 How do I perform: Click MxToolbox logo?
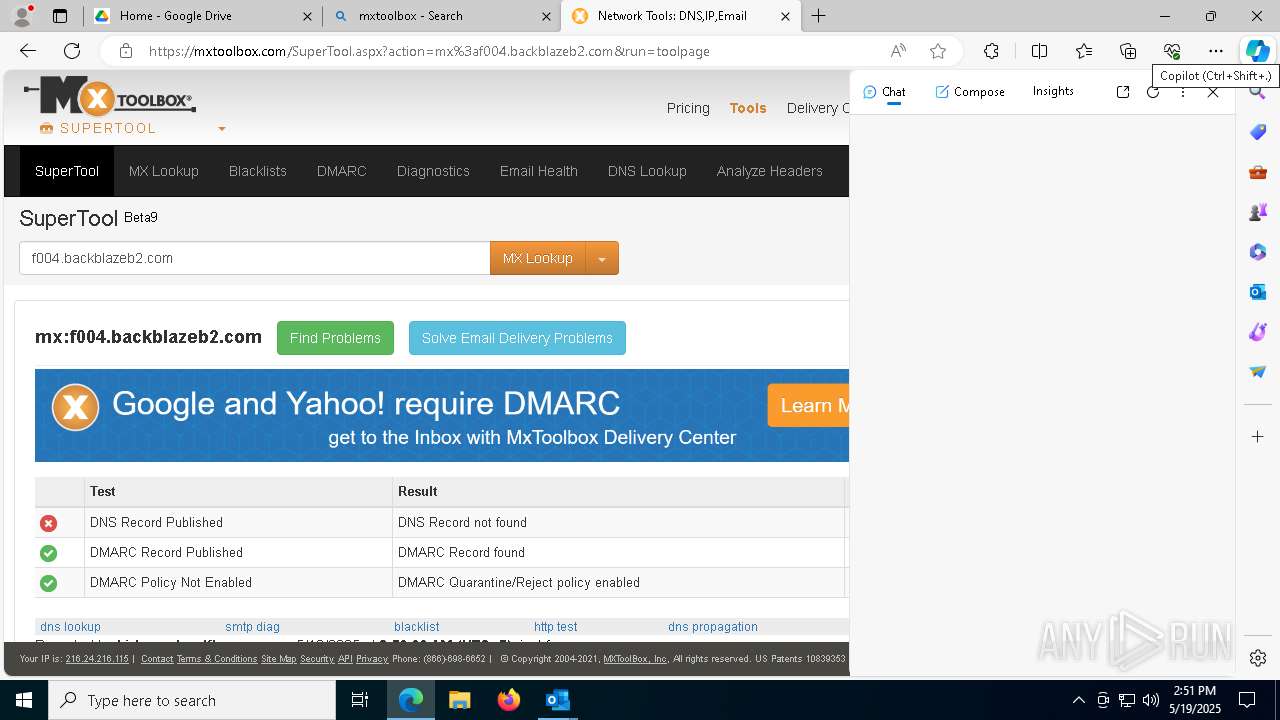[x=110, y=98]
